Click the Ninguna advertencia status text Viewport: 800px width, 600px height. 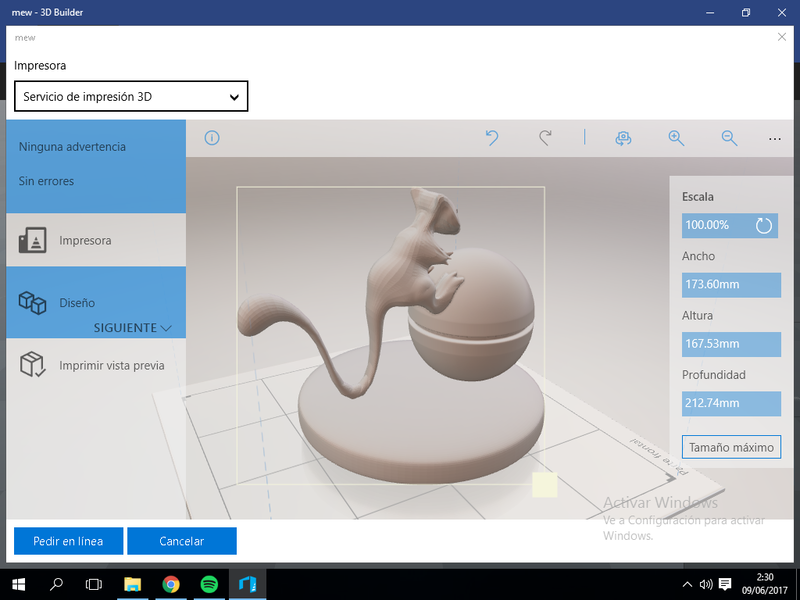pyautogui.click(x=72, y=147)
